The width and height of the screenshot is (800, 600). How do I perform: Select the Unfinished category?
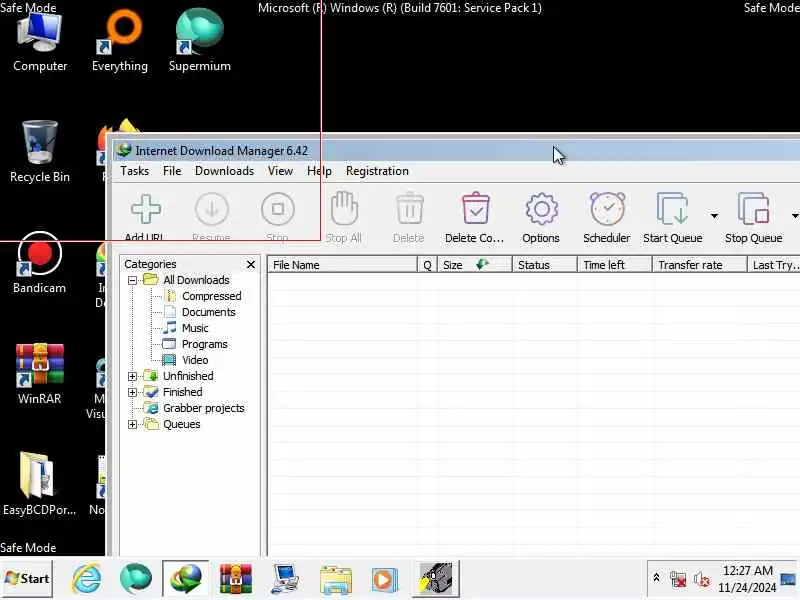click(x=188, y=376)
